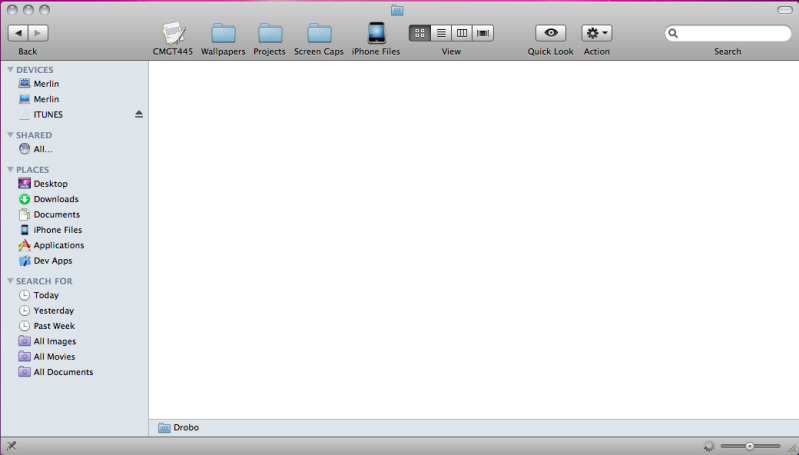799x455 pixels.
Task: Click the green Downloads arrow icon
Action: click(24, 199)
